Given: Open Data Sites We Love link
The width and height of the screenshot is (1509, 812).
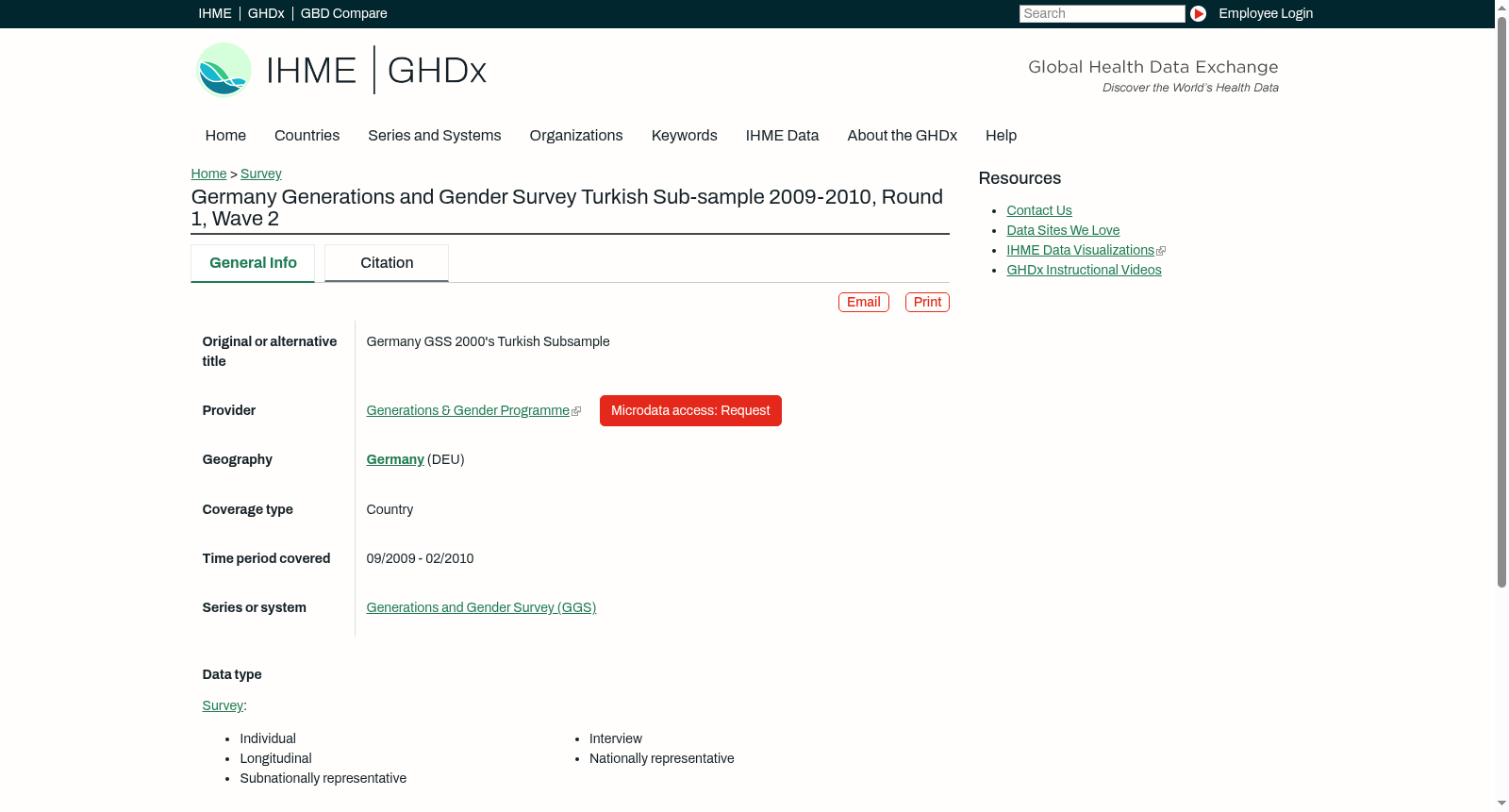Looking at the screenshot, I should 1063,230.
